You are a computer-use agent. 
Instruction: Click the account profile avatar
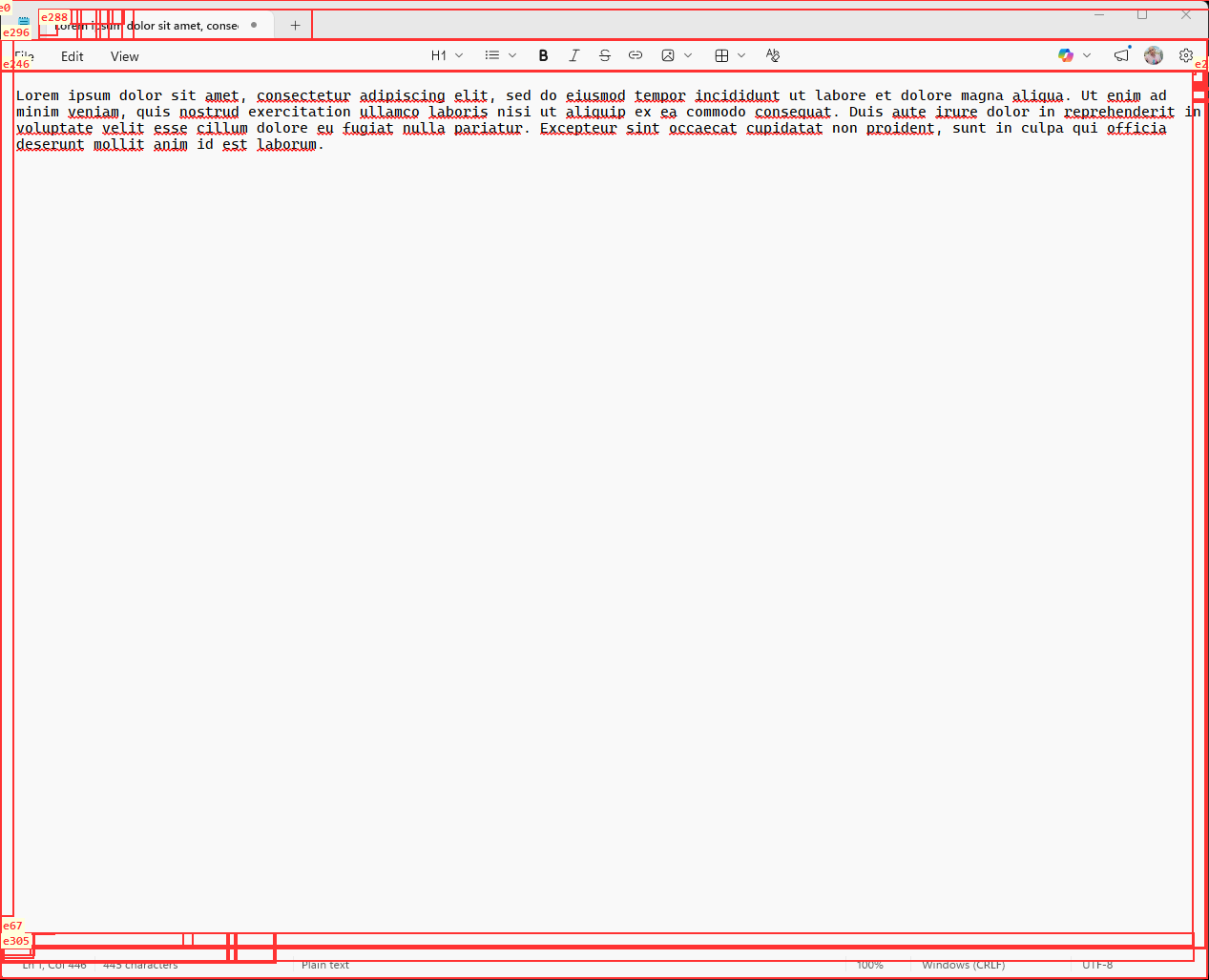coord(1153,55)
